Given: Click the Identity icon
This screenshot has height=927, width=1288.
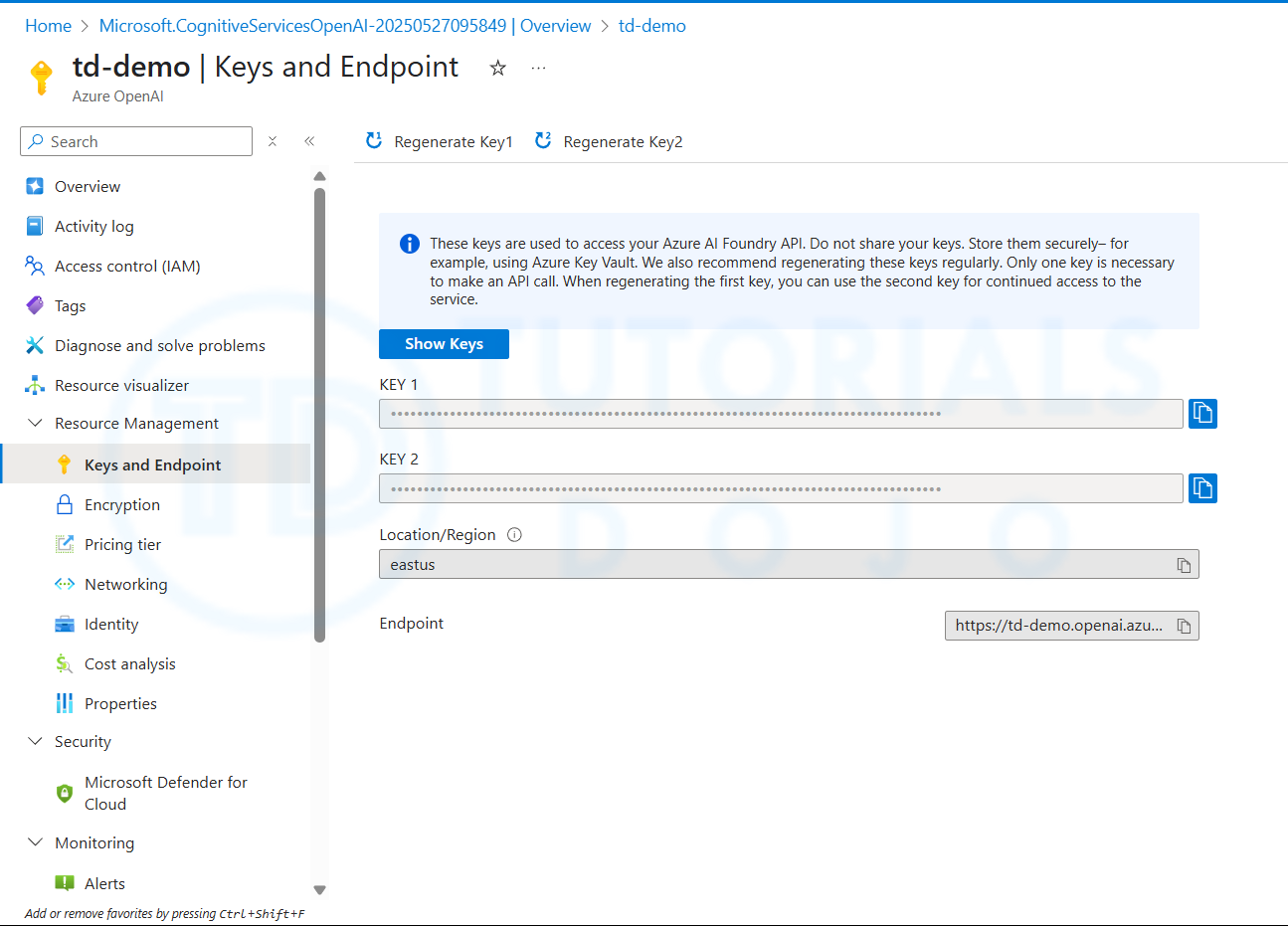Looking at the screenshot, I should [65, 624].
